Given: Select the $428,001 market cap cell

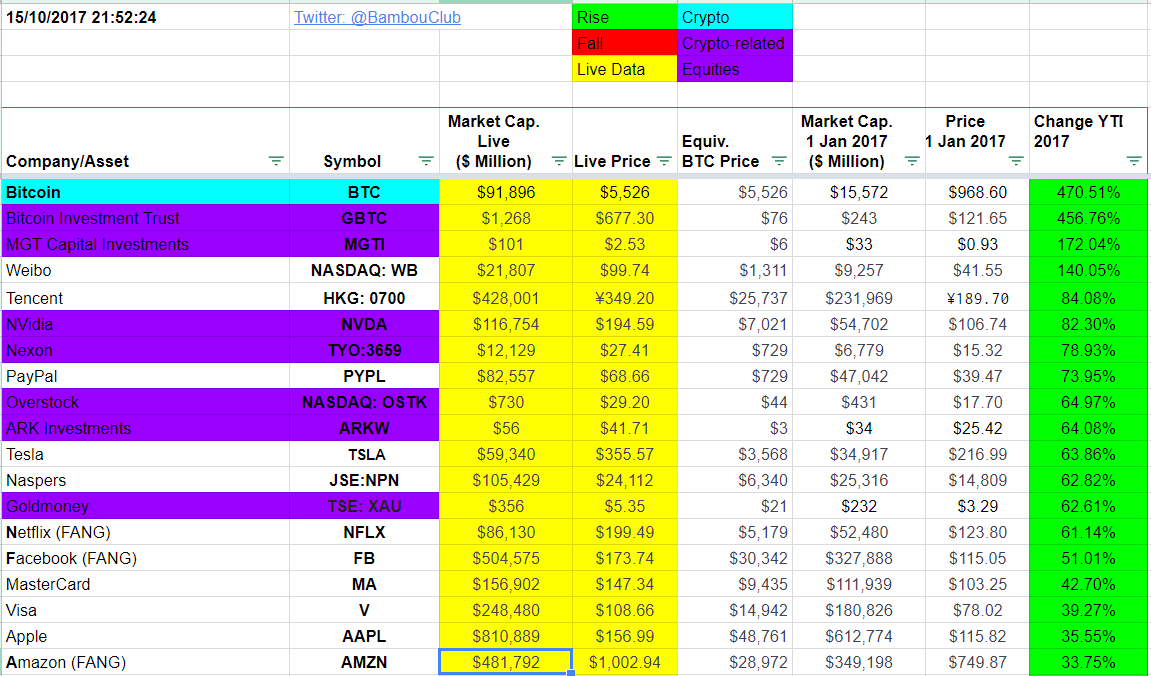Looking at the screenshot, I should (x=506, y=298).
